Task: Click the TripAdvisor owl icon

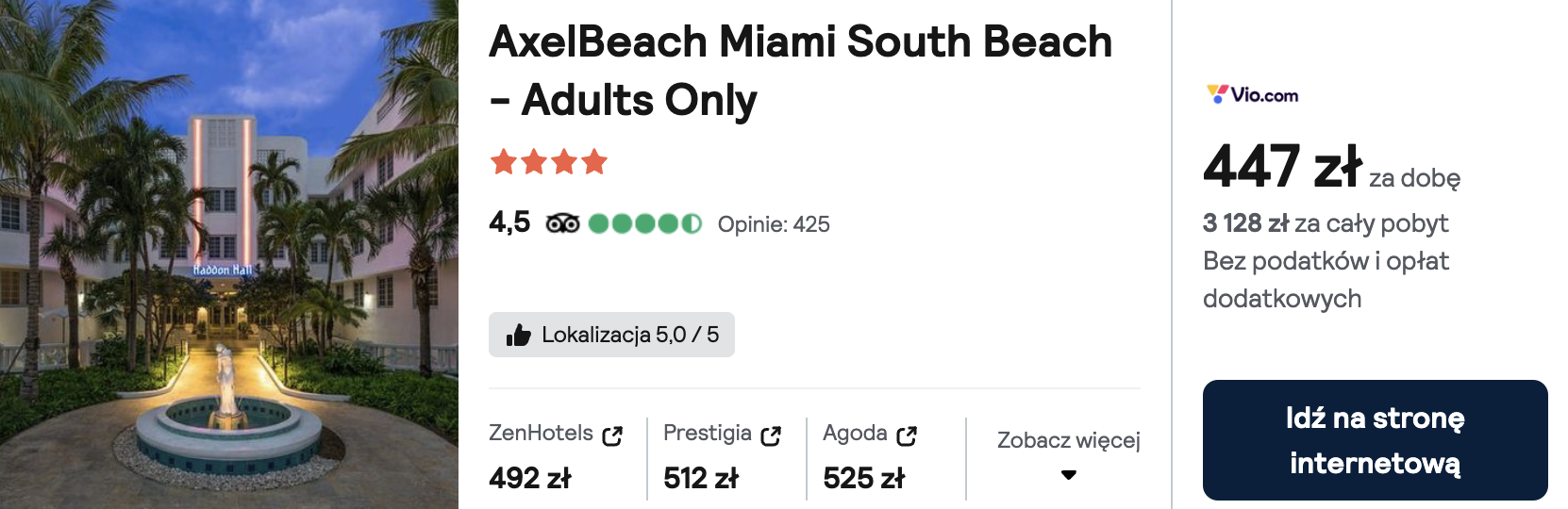Action: point(562,223)
